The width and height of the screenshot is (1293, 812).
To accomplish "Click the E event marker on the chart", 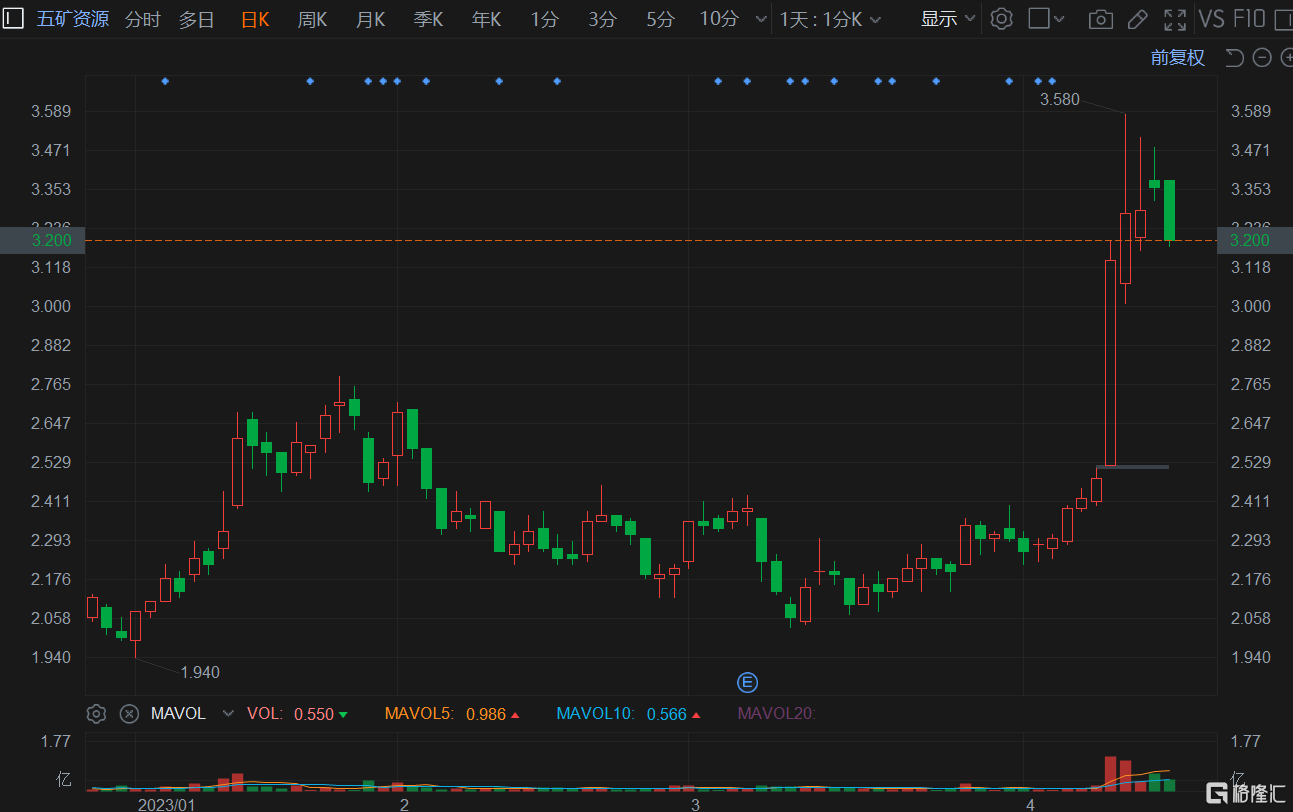I will tap(747, 681).
